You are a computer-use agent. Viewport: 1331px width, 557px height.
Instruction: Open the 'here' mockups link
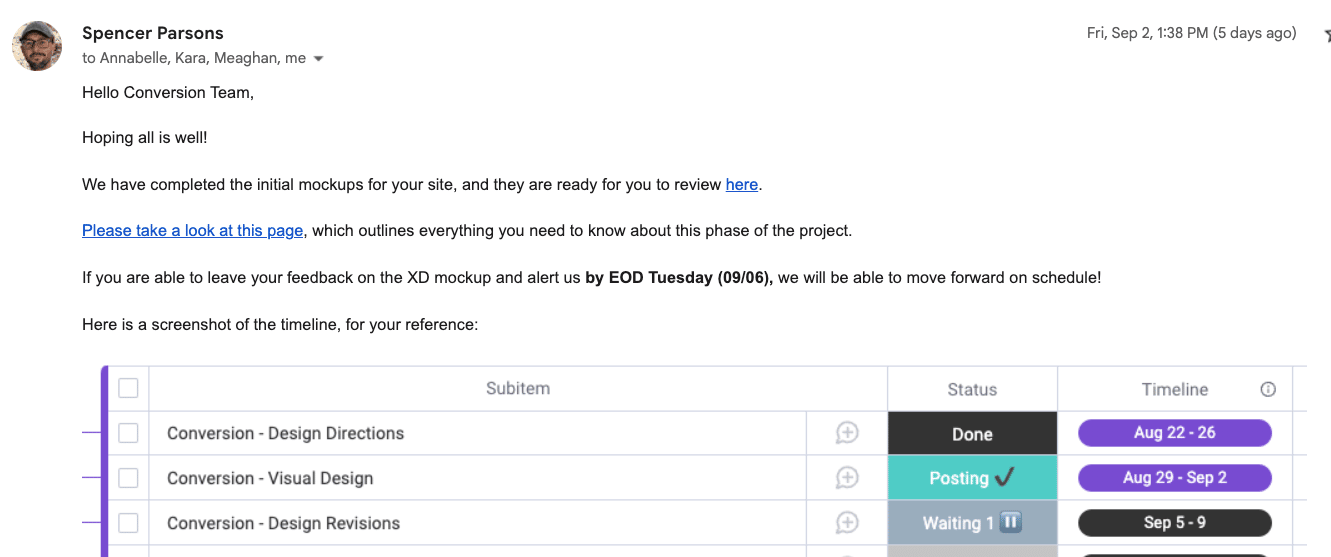(741, 185)
